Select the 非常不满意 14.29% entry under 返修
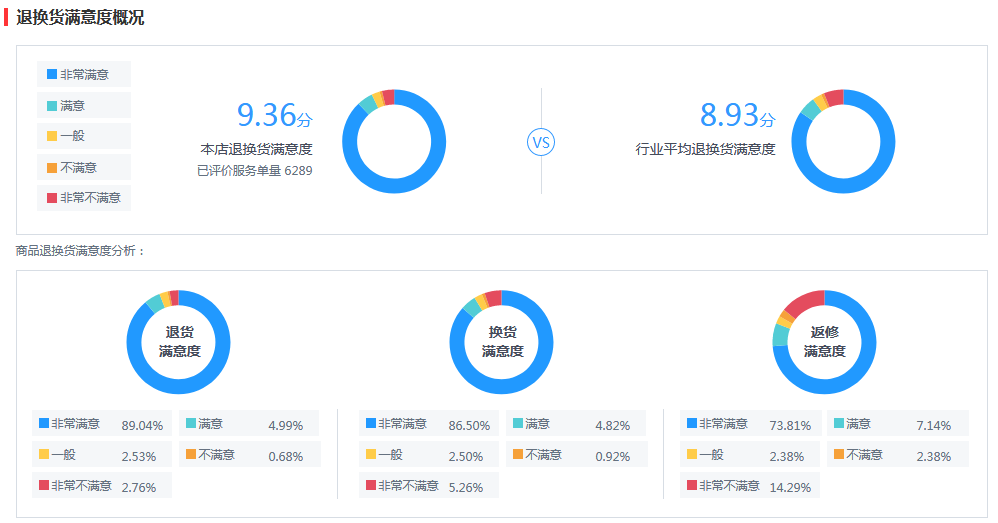Viewport: 998px width, 523px height. pyautogui.click(x=750, y=486)
